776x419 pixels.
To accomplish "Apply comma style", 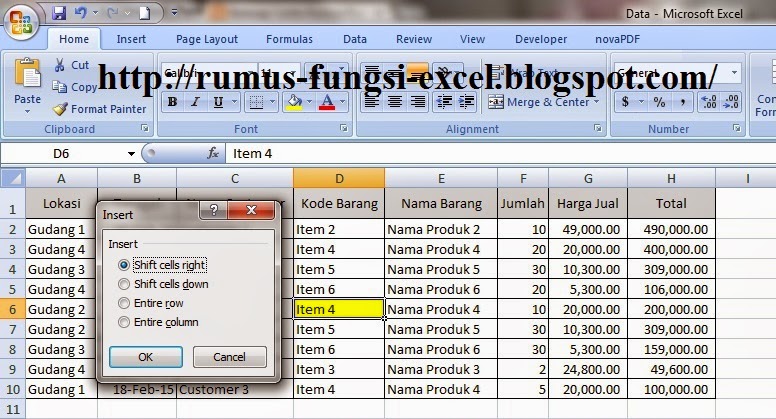I will [683, 102].
